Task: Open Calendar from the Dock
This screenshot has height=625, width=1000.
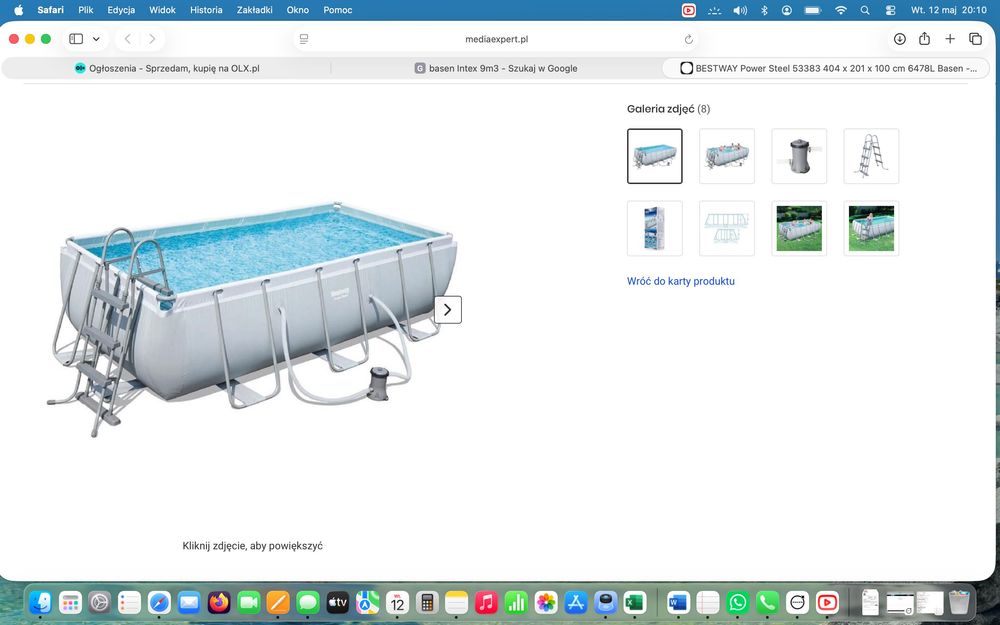Action: (397, 602)
